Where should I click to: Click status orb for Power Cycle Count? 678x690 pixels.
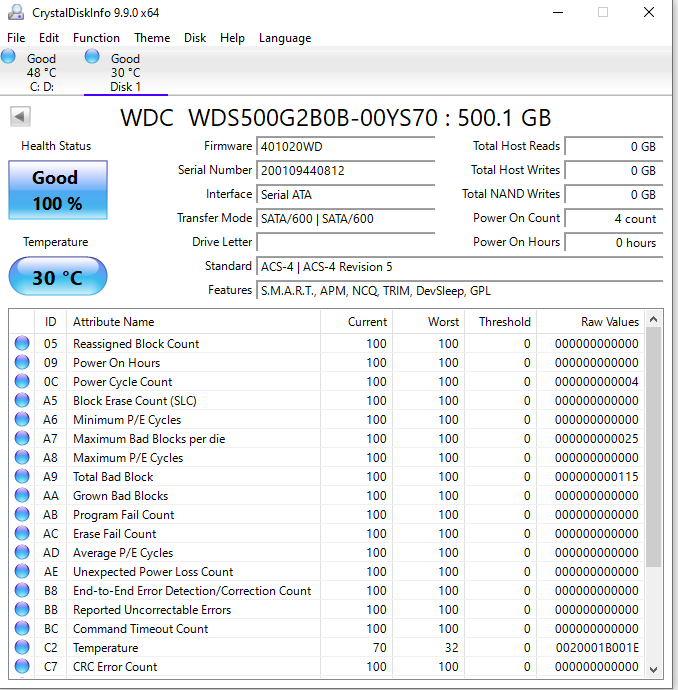point(22,381)
